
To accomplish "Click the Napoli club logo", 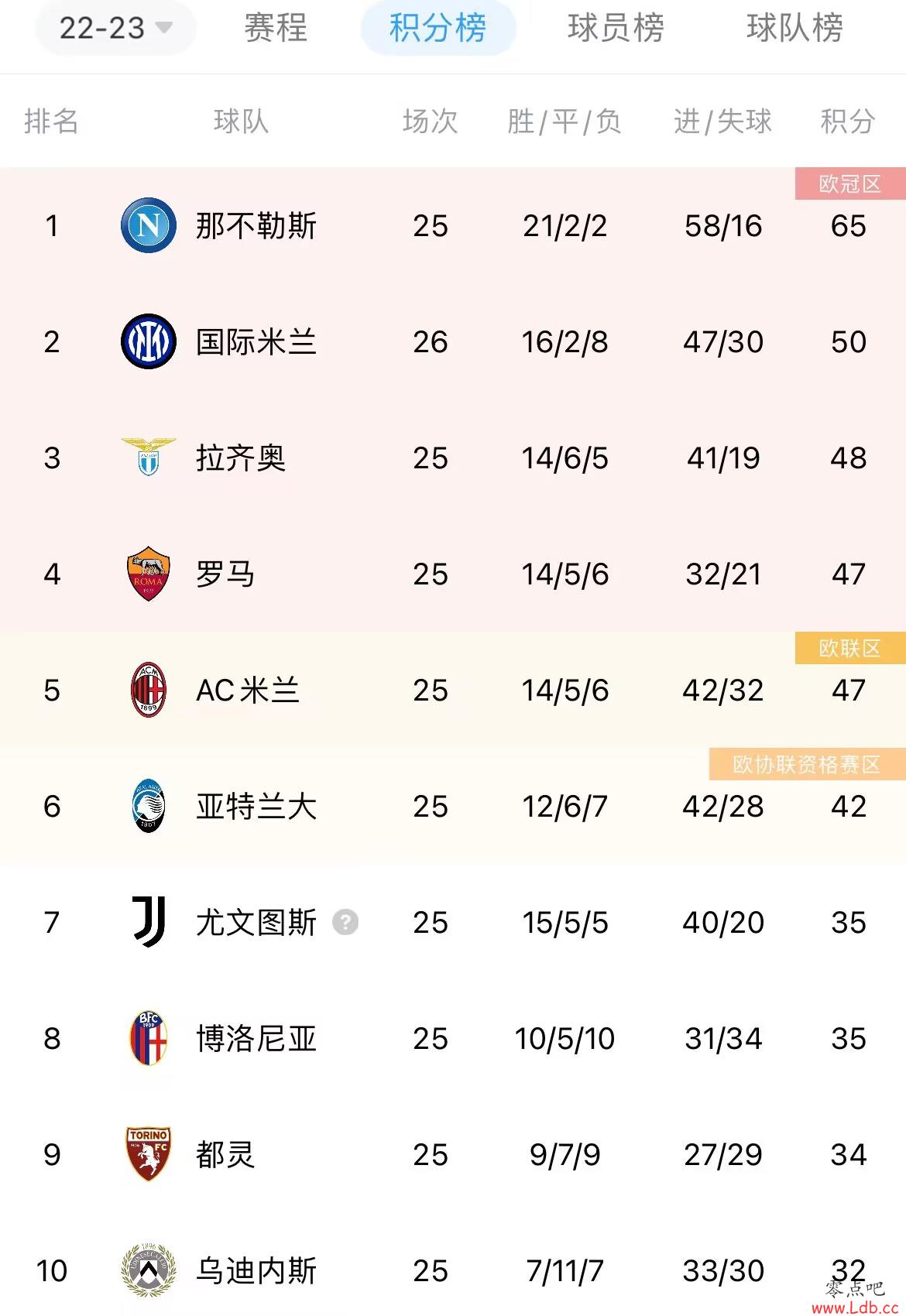I will (149, 225).
